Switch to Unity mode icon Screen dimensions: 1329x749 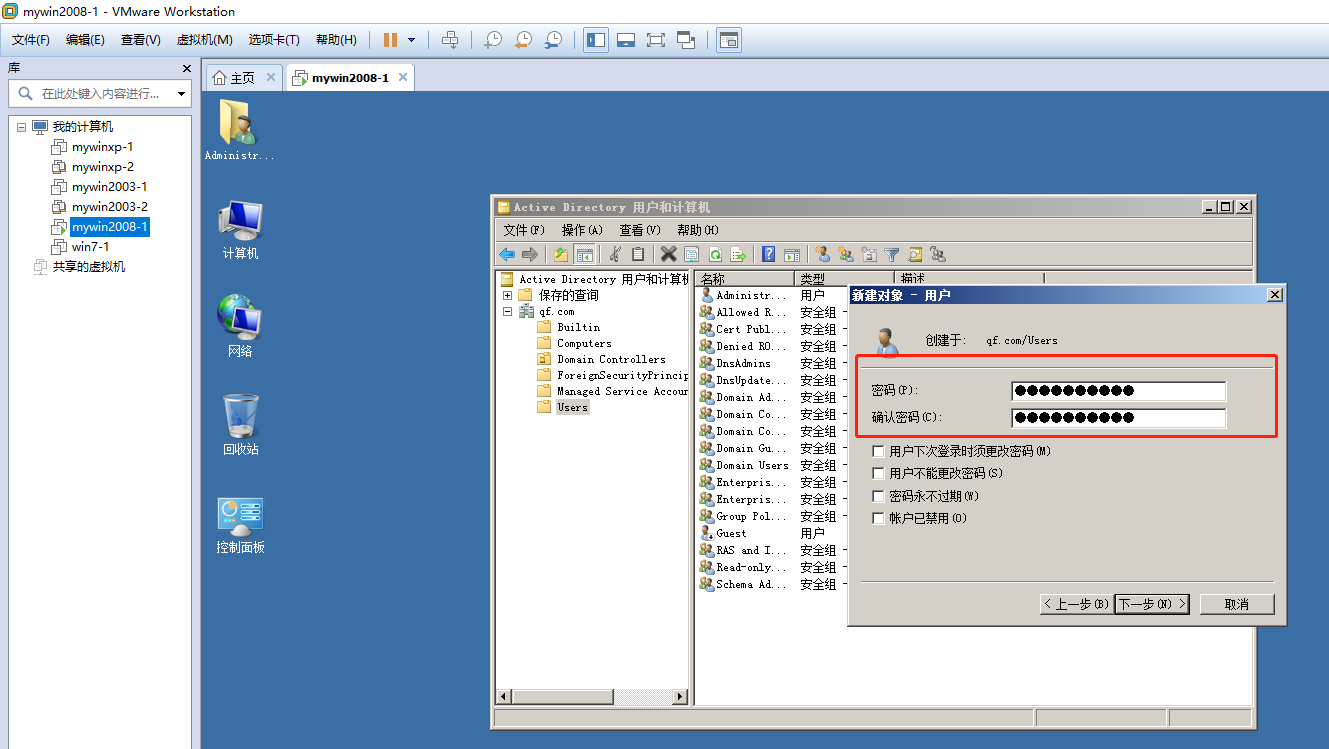[686, 40]
